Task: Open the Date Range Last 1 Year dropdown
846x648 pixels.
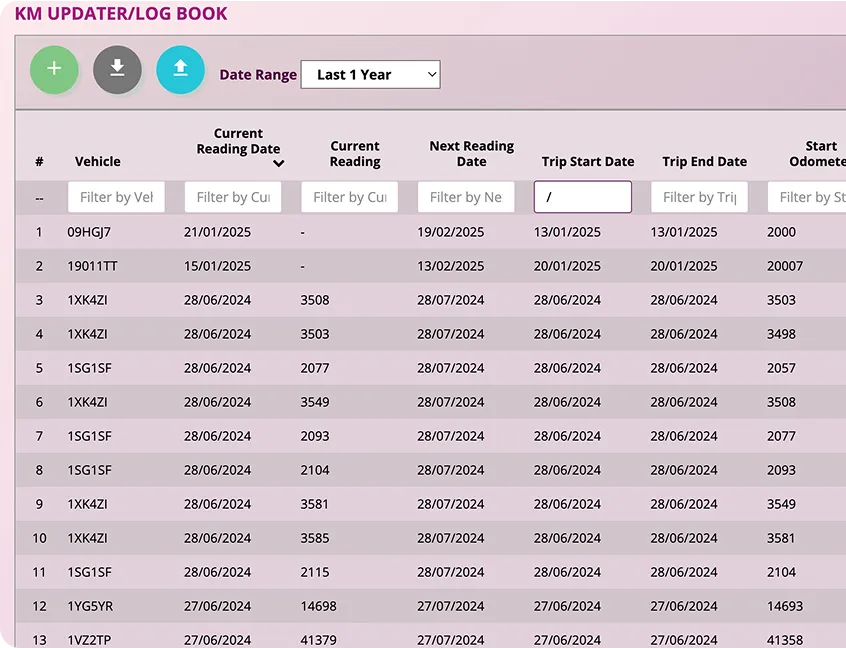Action: click(370, 74)
